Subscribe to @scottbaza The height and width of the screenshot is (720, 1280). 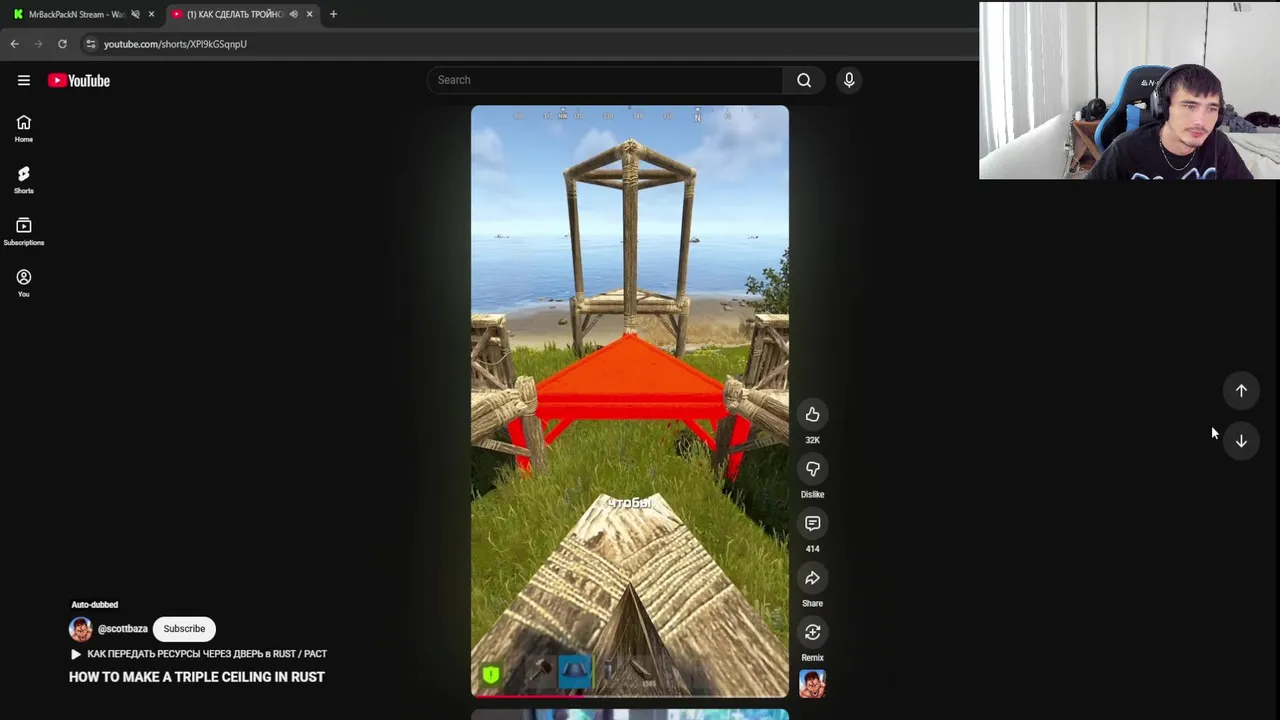(x=184, y=629)
